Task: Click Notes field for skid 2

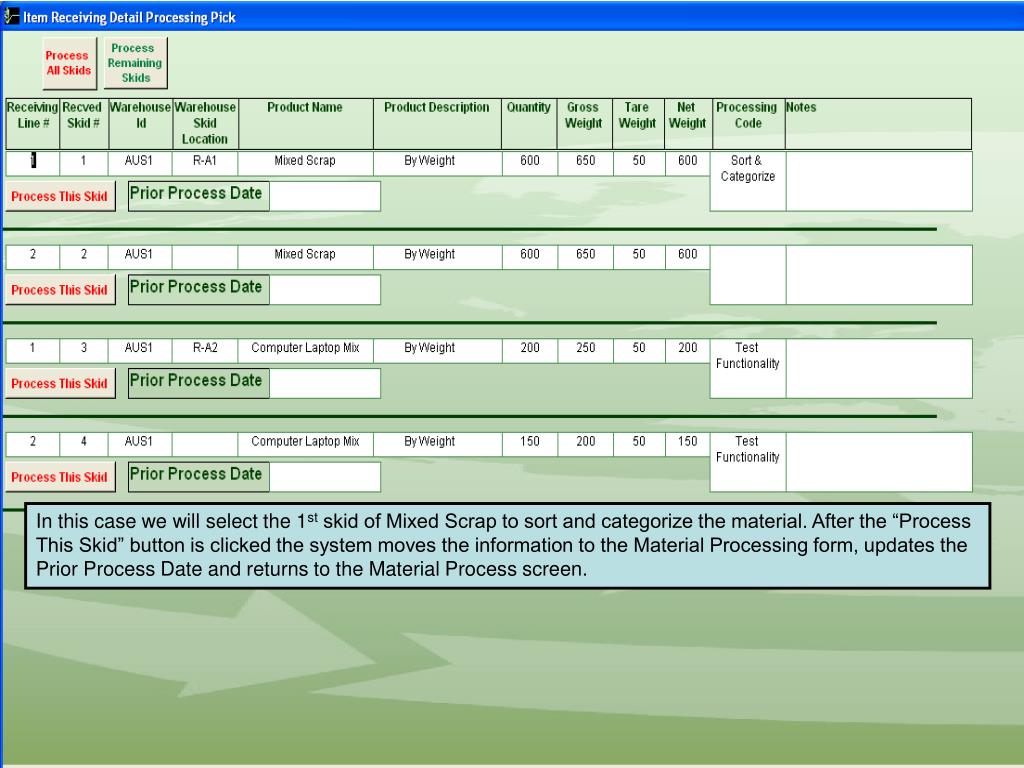Action: point(879,275)
